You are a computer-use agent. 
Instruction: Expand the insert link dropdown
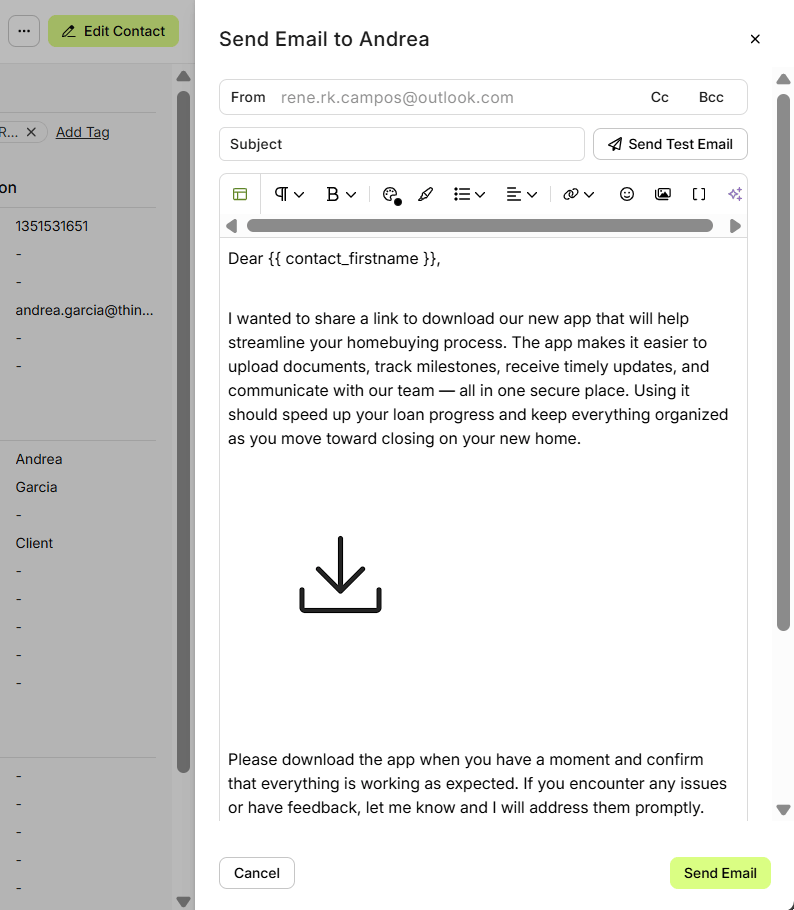(x=578, y=194)
